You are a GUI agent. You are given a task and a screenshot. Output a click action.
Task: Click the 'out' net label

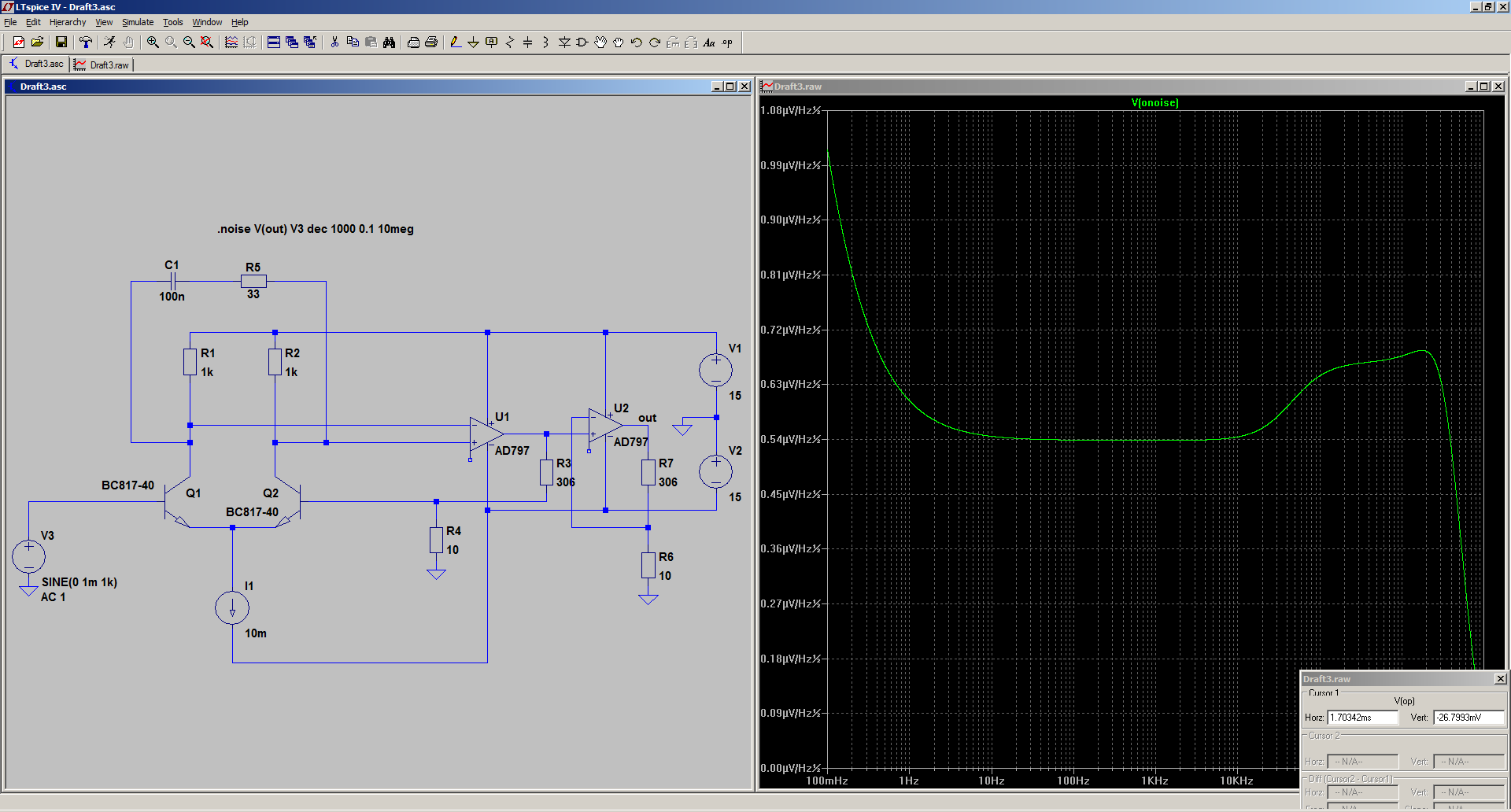click(647, 418)
